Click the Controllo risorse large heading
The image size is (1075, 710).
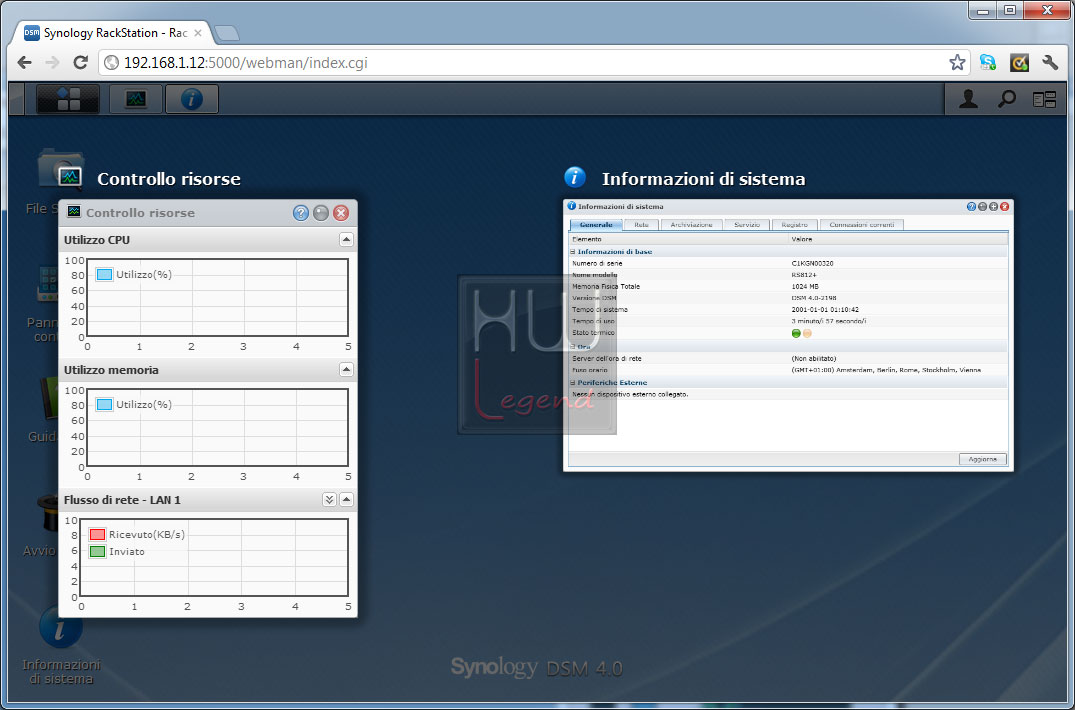169,179
